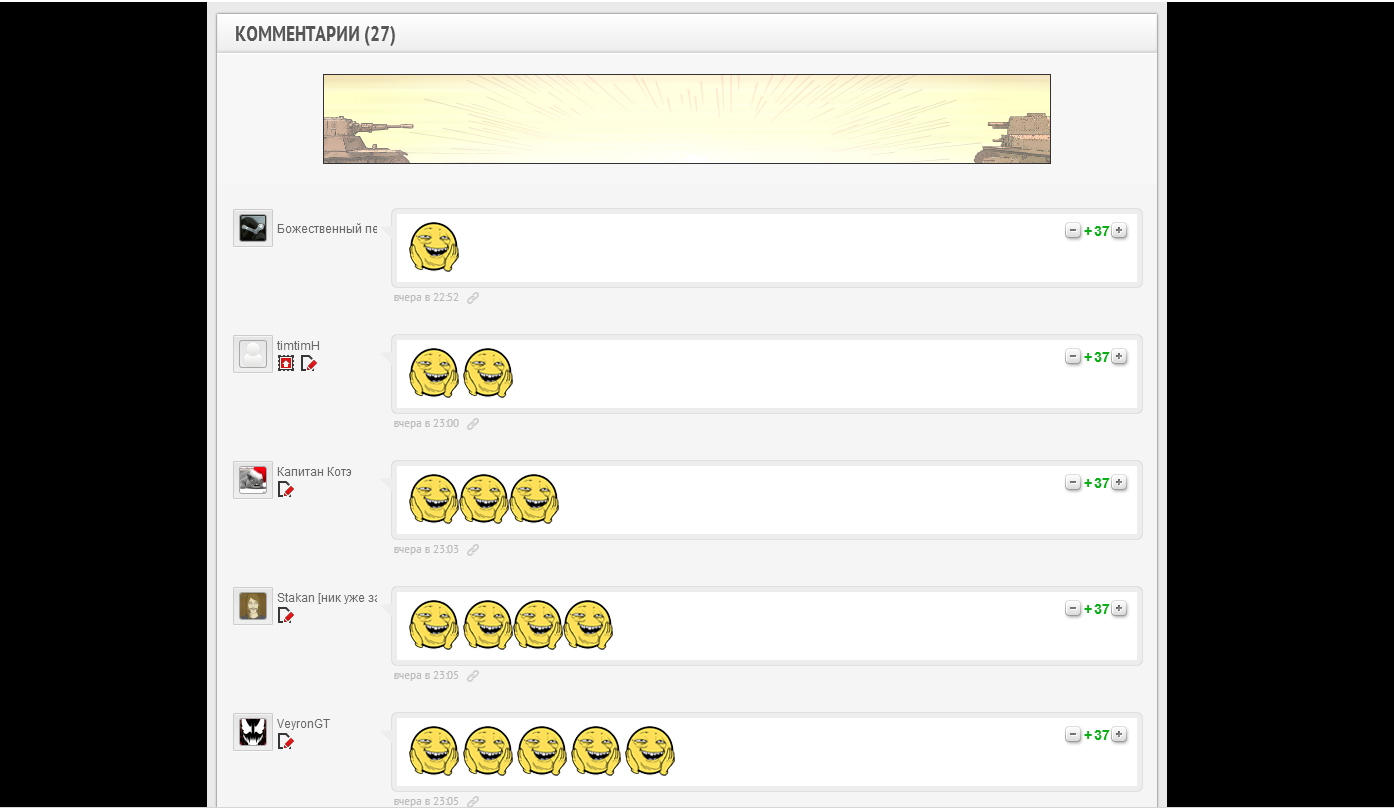
Task: Click the timestamp вчера в 23:03
Action: (426, 550)
